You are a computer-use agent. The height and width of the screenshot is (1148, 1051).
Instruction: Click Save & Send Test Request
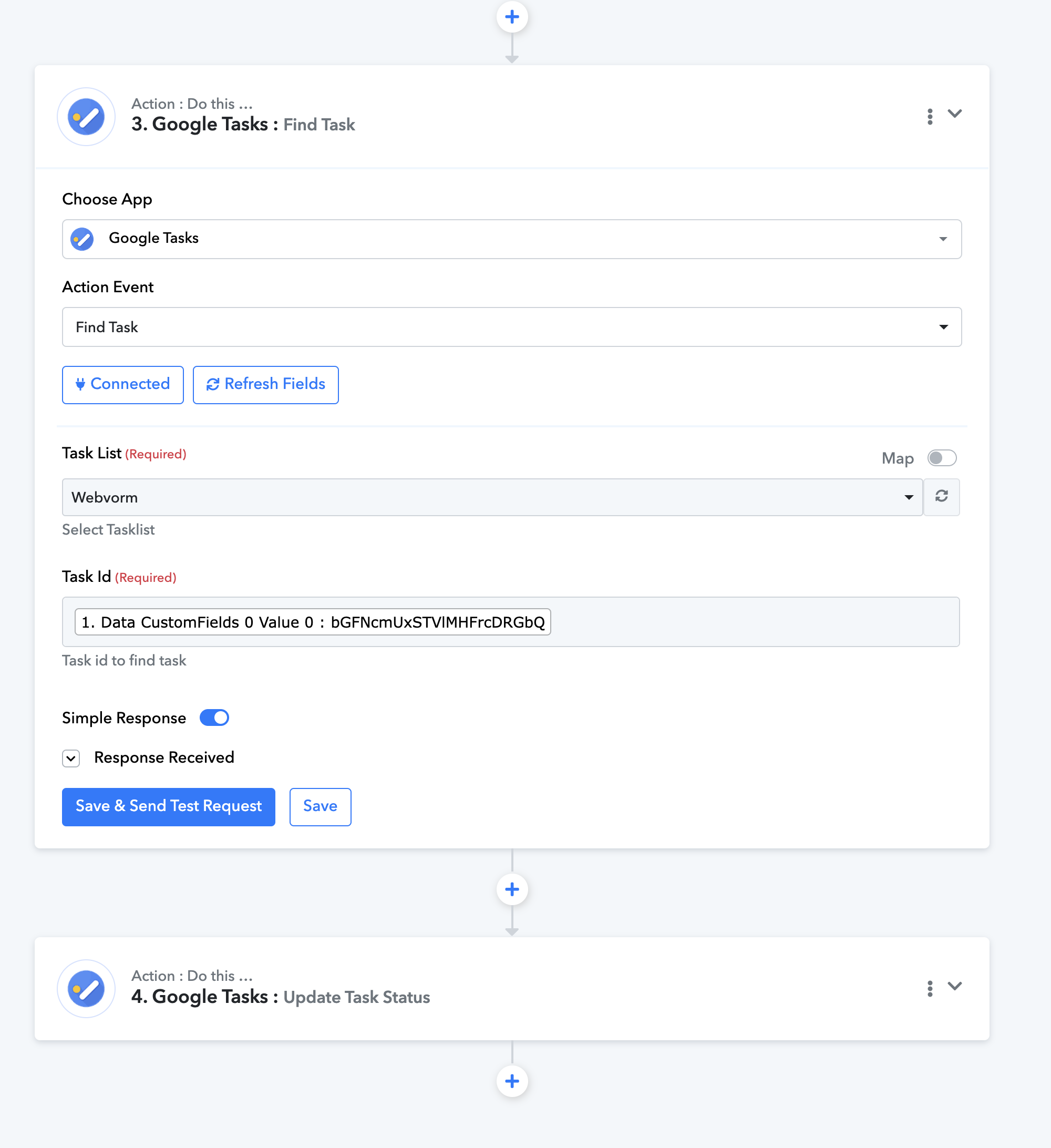169,807
